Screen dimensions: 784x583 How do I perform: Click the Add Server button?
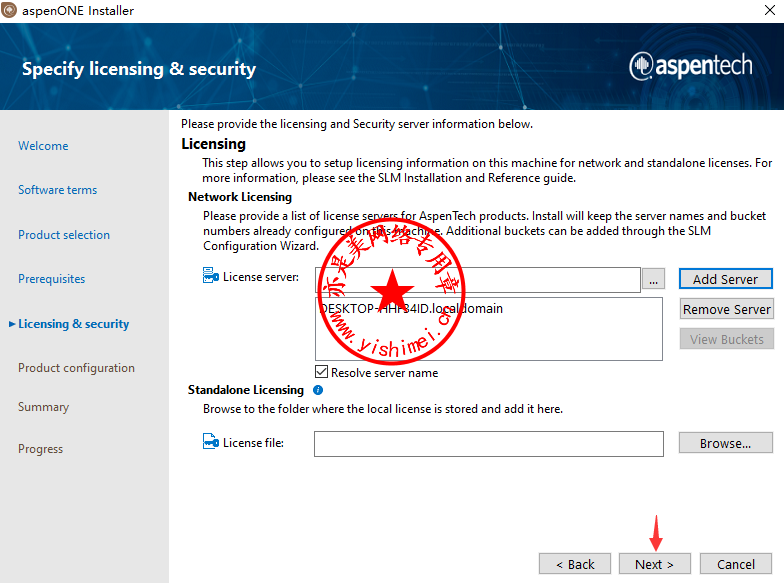click(725, 279)
